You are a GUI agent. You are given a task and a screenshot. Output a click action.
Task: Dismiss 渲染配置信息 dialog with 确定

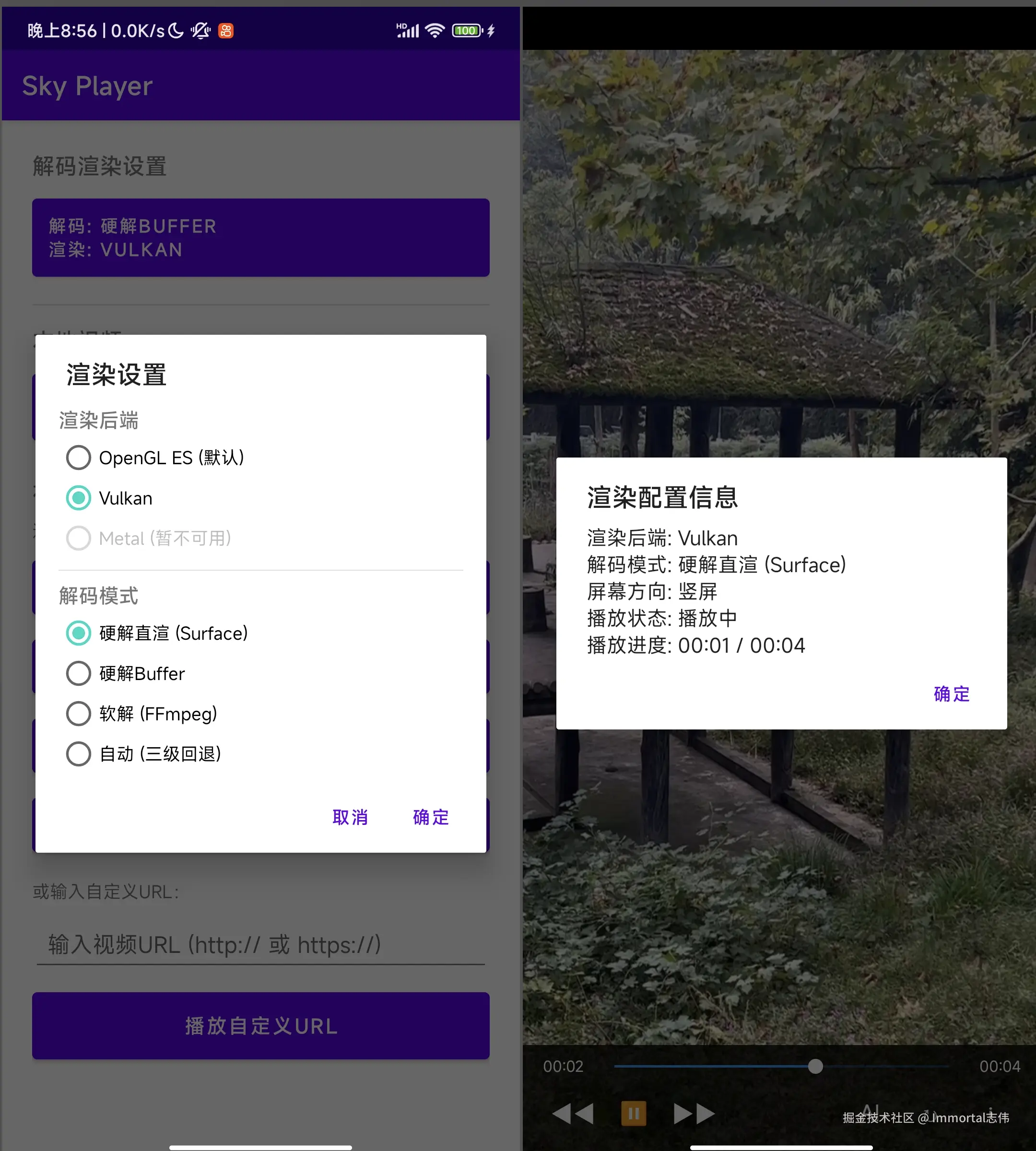pyautogui.click(x=951, y=694)
